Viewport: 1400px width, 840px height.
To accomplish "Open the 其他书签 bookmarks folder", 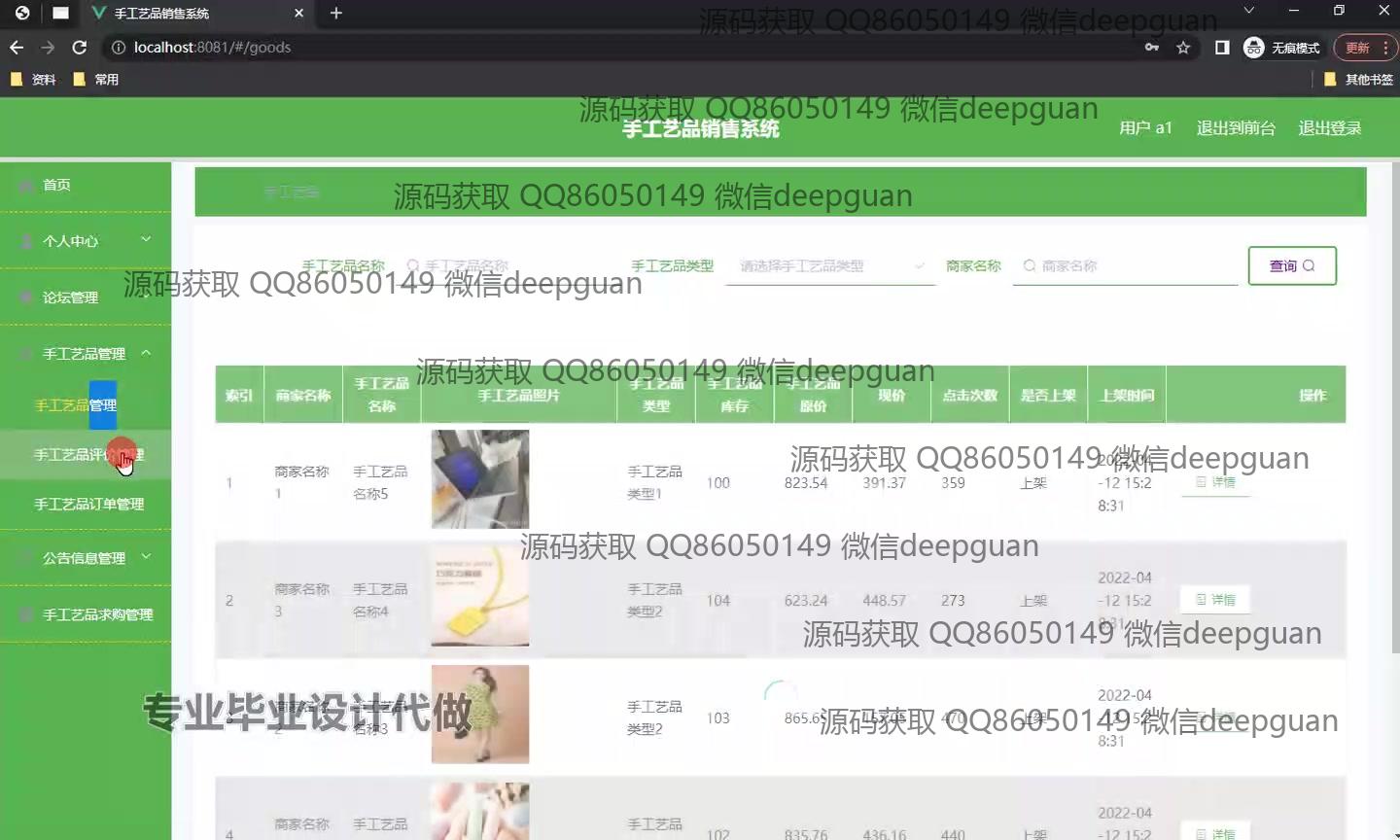I will [1358, 80].
